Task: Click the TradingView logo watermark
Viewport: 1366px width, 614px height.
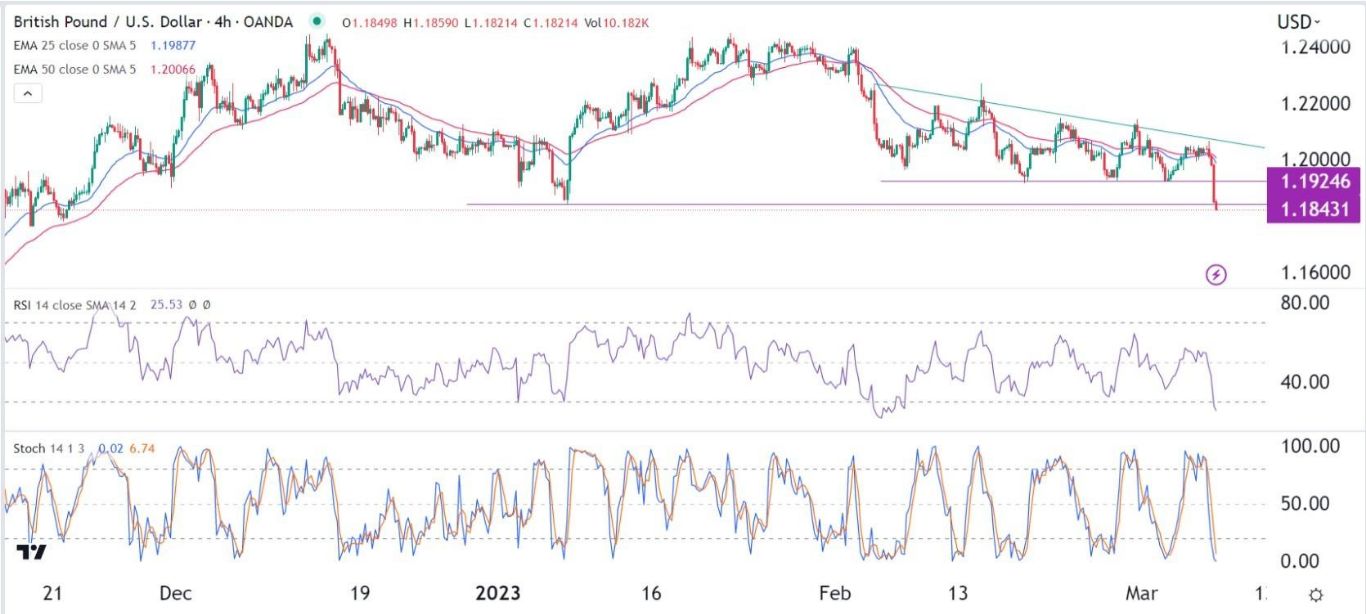Action: click(30, 551)
